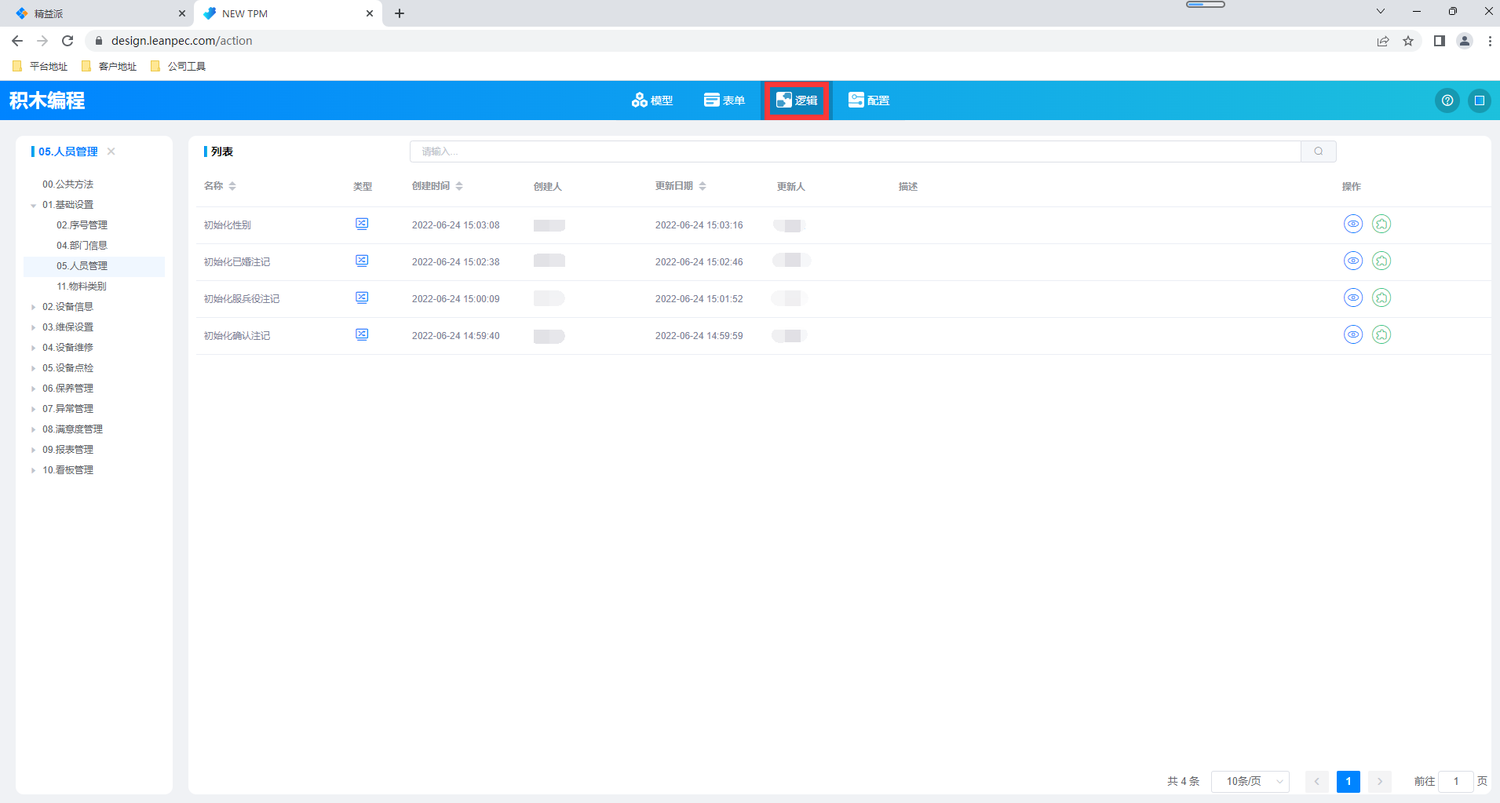Collapse the 01.基础设置 tree node

click(x=34, y=205)
